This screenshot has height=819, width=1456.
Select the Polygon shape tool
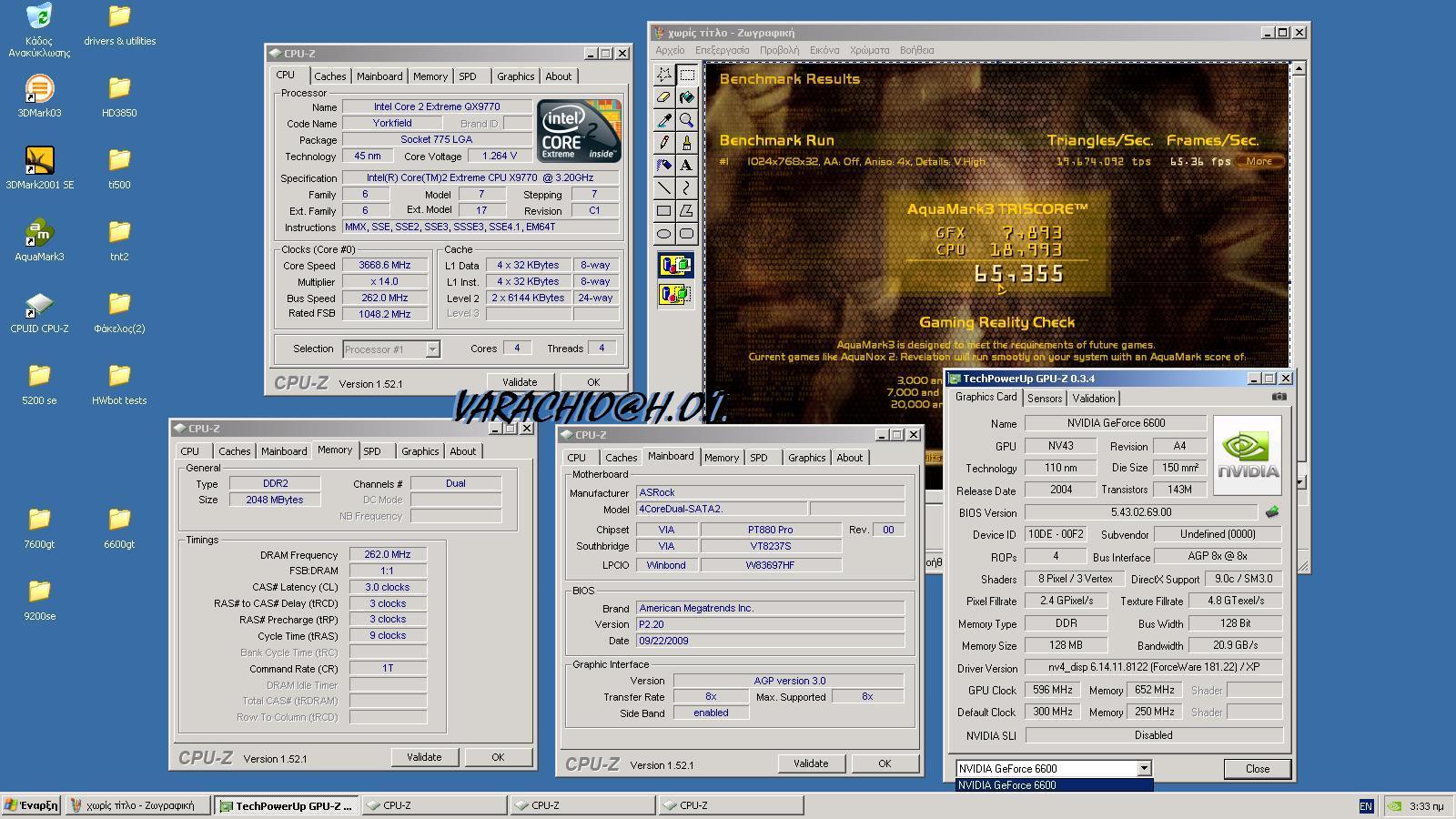686,211
